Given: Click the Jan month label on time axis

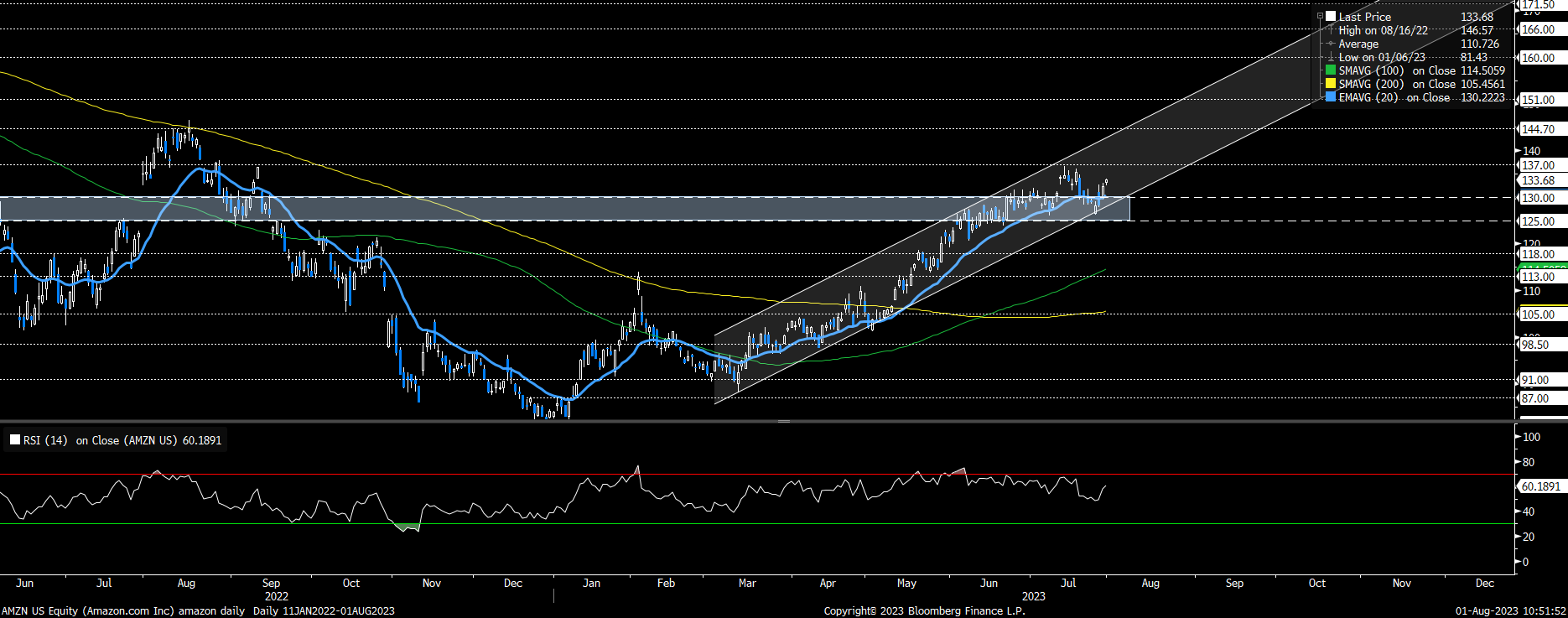Looking at the screenshot, I should (591, 583).
